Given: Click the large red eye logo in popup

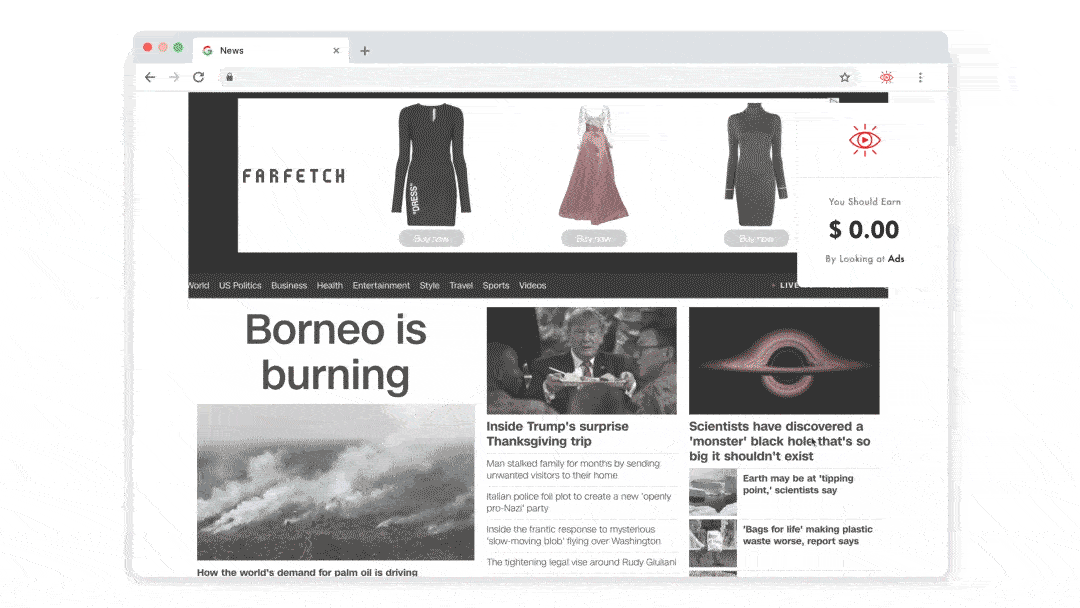Looking at the screenshot, I should pos(864,140).
